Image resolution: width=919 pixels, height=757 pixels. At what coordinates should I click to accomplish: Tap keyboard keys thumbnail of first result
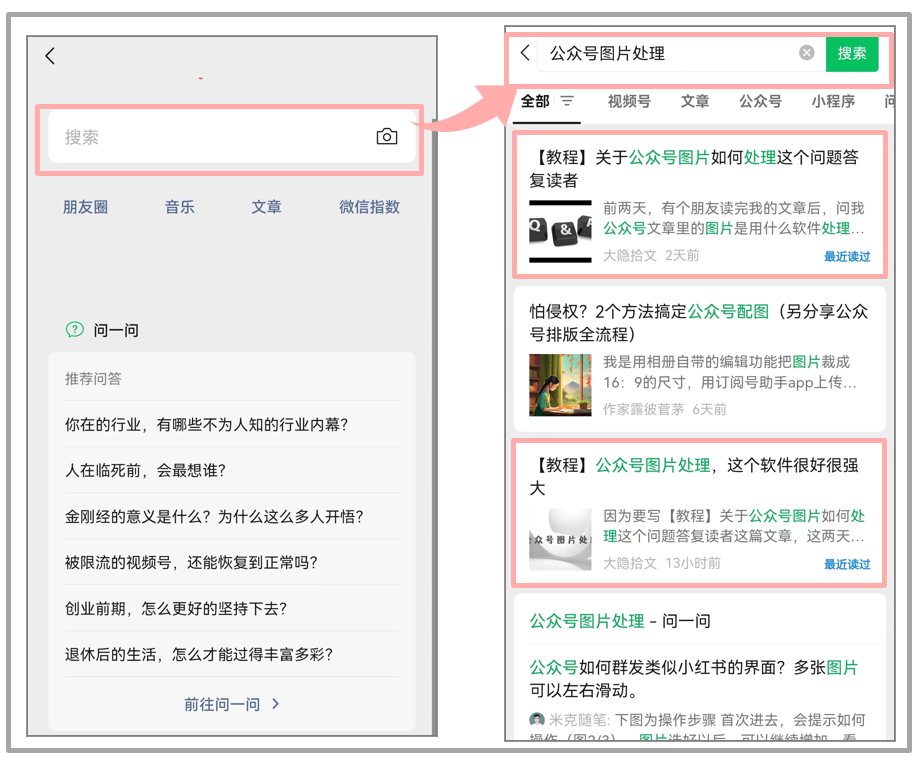560,231
